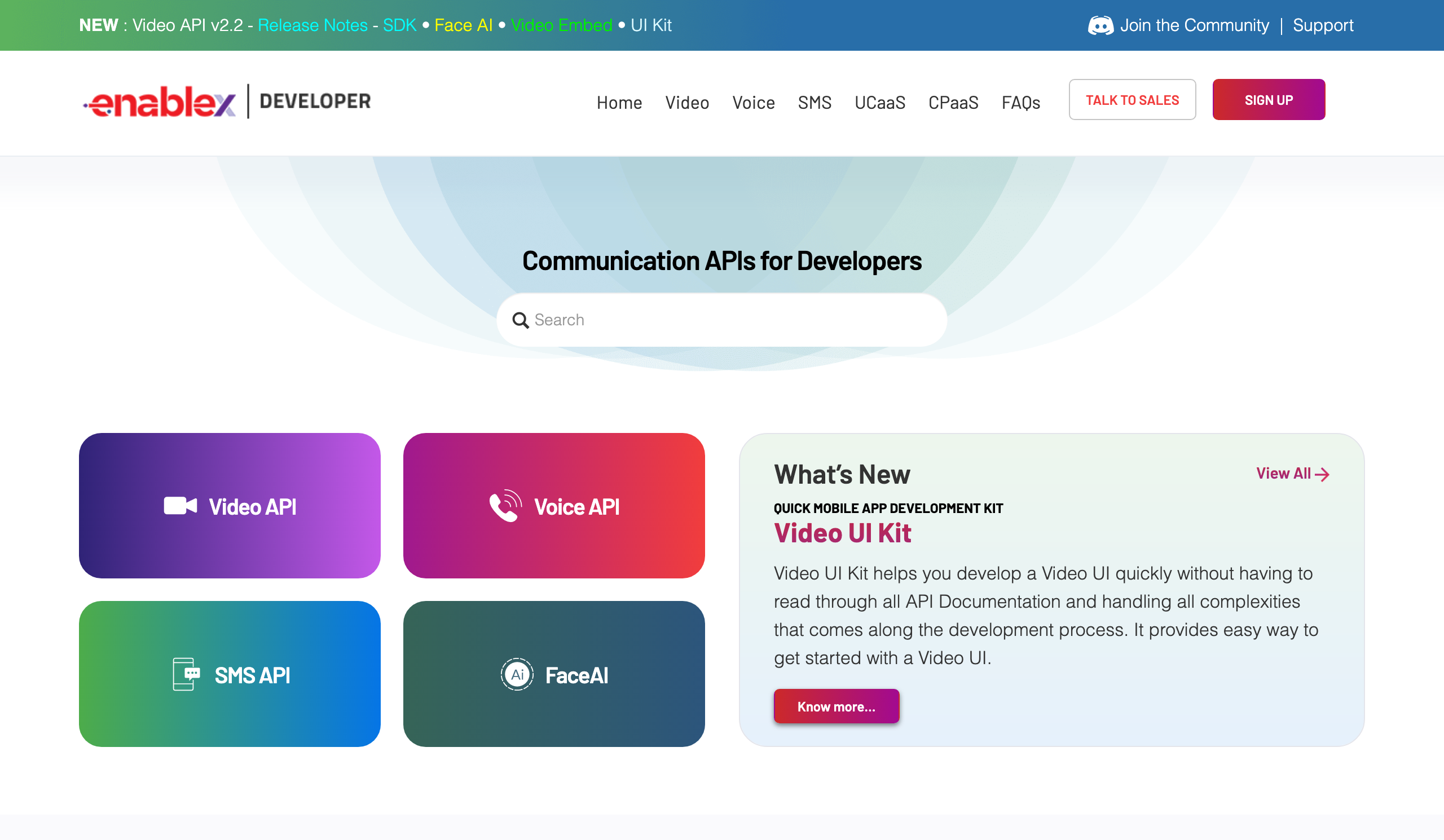Viewport: 1444px width, 840px height.
Task: Open the Home menu item
Action: tap(619, 103)
